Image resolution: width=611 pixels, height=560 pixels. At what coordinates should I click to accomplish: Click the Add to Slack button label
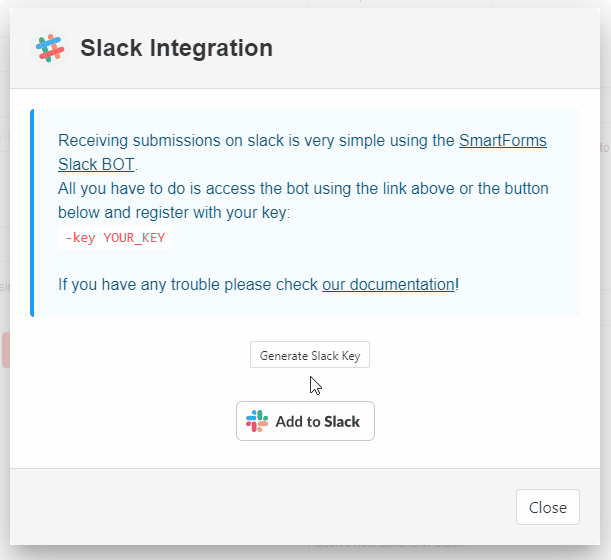coord(317,421)
